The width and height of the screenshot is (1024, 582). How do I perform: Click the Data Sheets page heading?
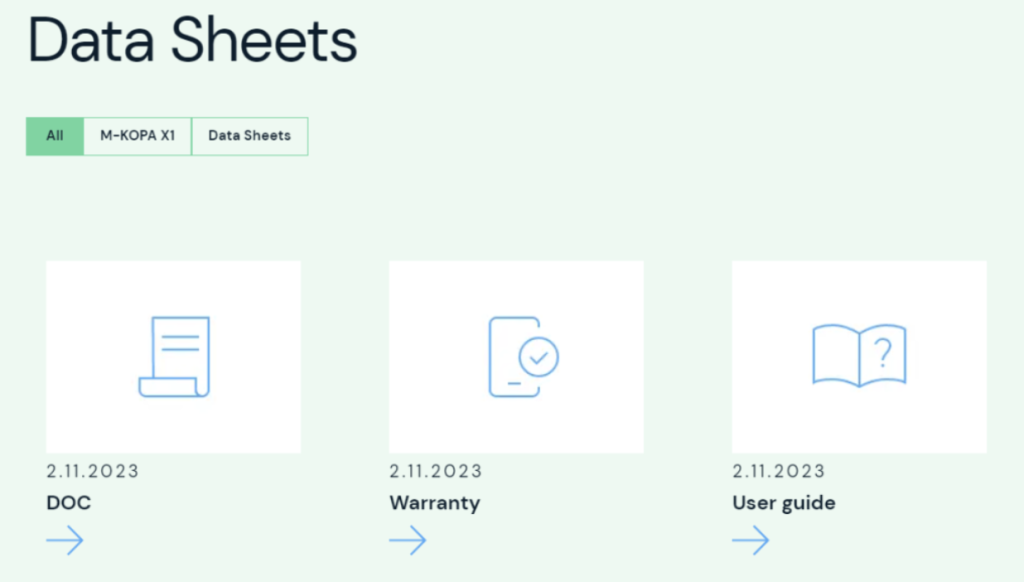192,40
